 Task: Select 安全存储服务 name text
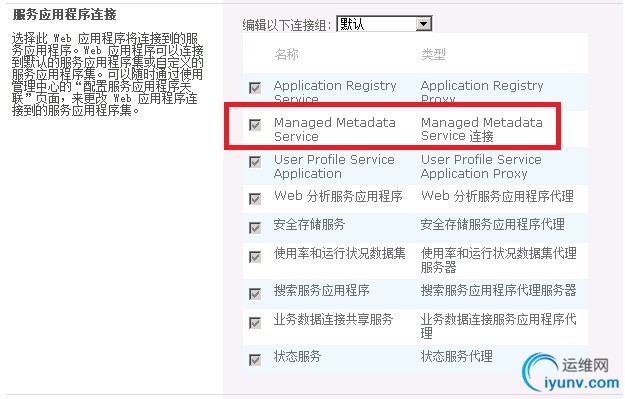[309, 225]
